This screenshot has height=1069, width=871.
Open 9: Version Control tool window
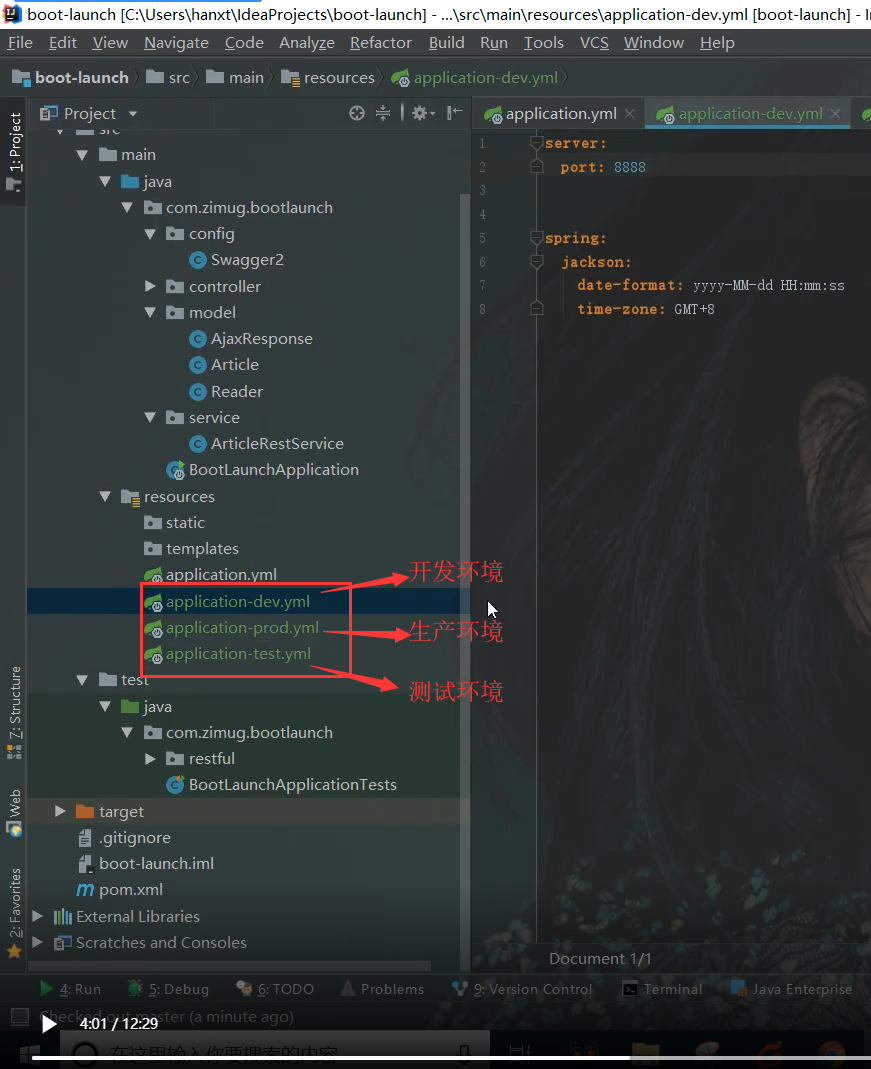tap(523, 989)
